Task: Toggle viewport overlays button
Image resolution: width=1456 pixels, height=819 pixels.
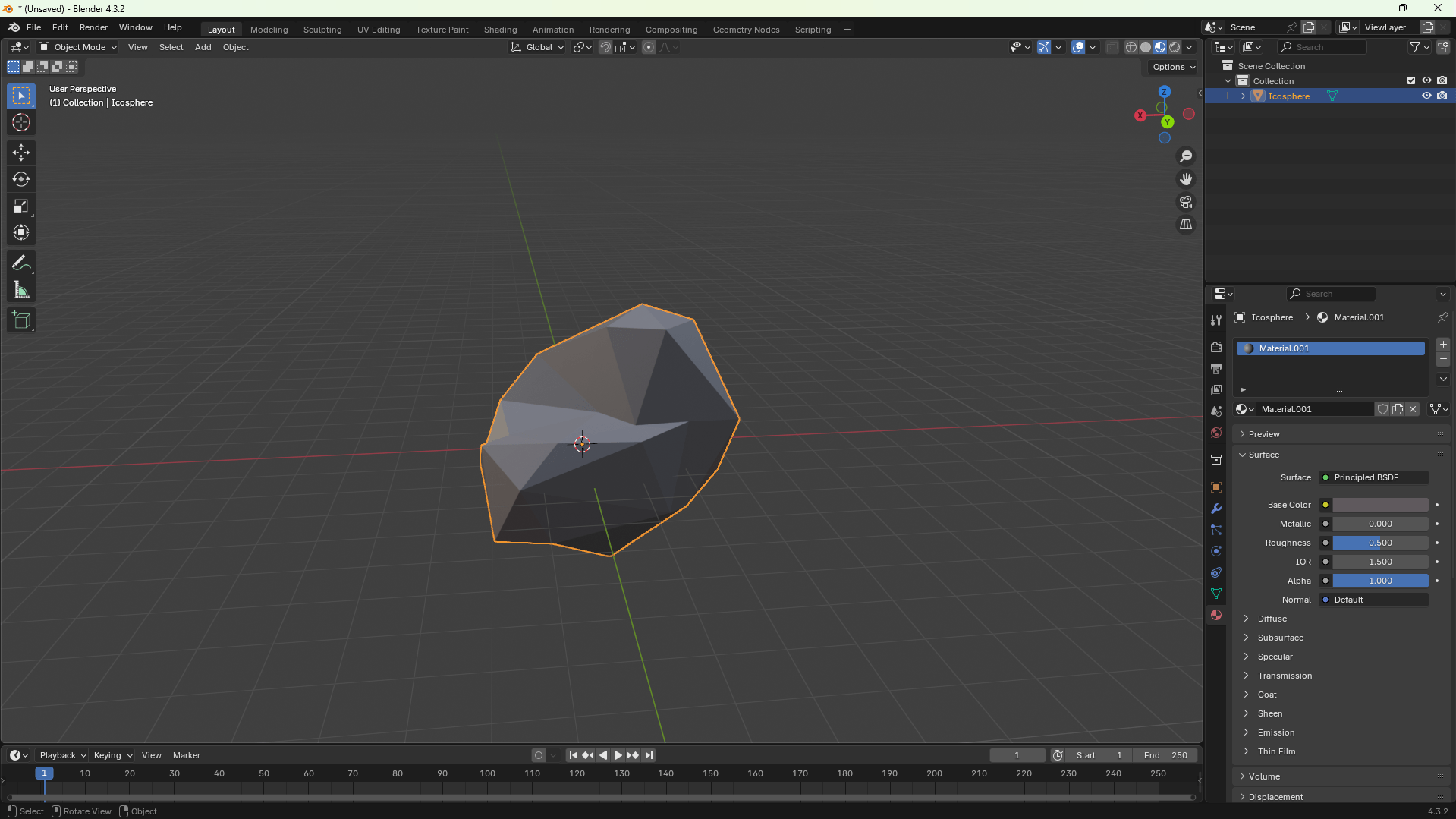Action: [x=1078, y=47]
